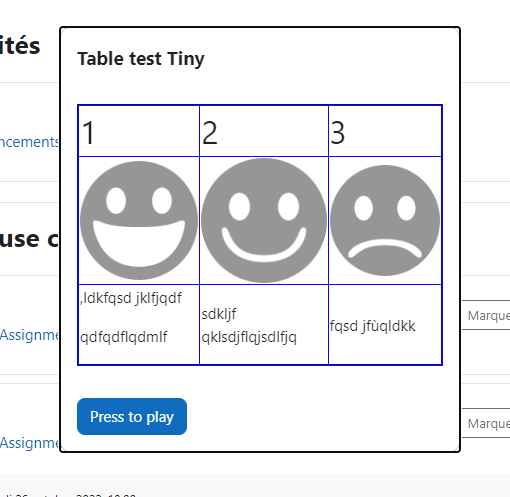Click the text cell ',ldkfqsd jklfjqdf'
The height and width of the screenshot is (497, 510).
(x=131, y=298)
